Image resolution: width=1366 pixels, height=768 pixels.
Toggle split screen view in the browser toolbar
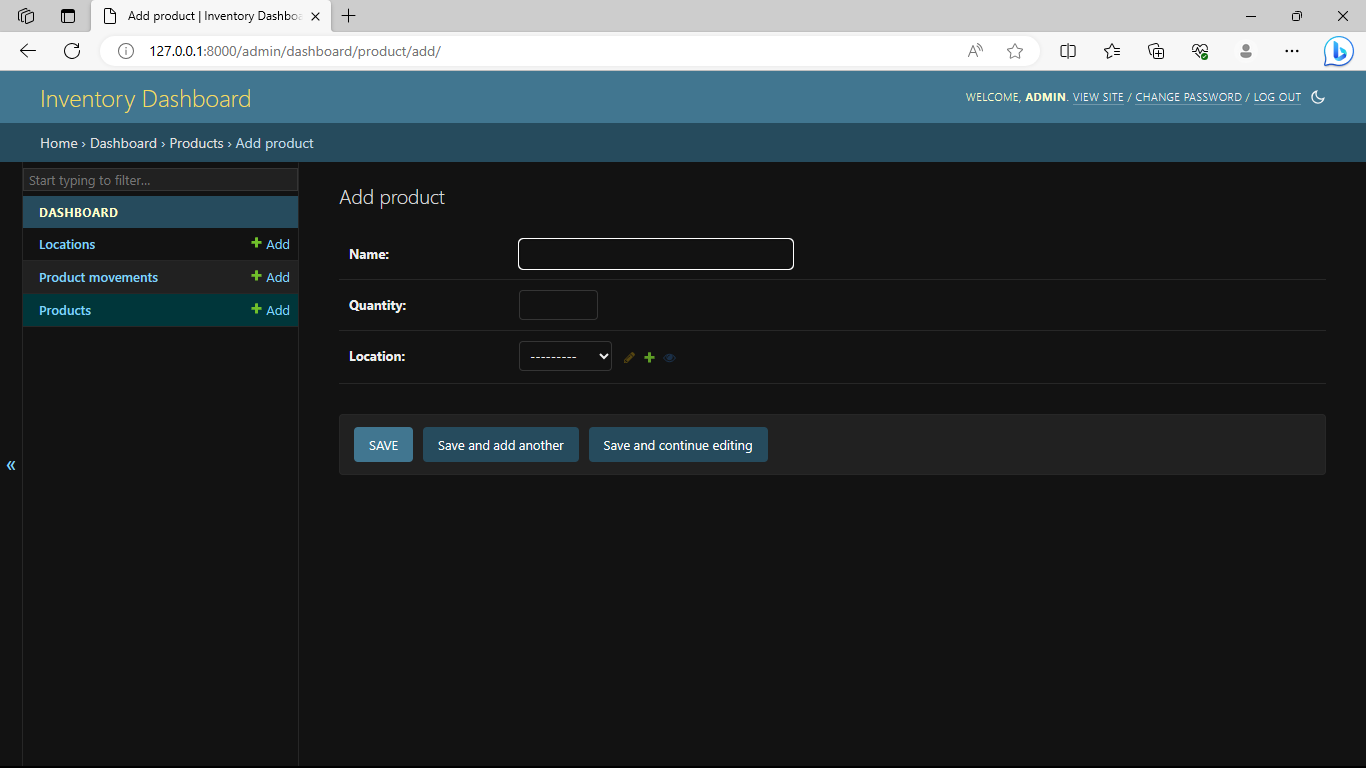pos(1067,51)
